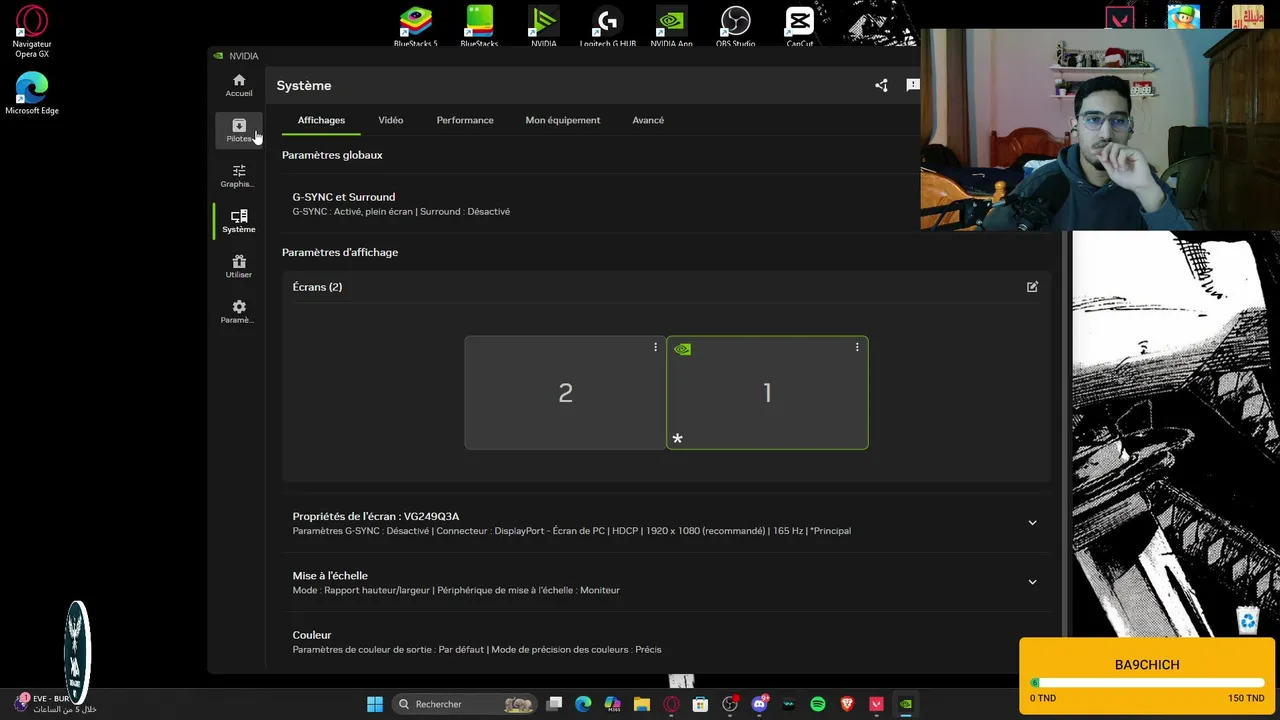
Task: Open the Couleur settings row
Action: coord(666,642)
